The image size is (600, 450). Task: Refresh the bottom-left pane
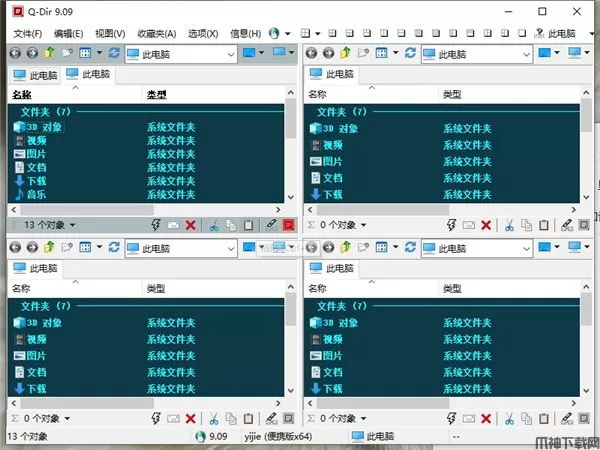pos(114,247)
